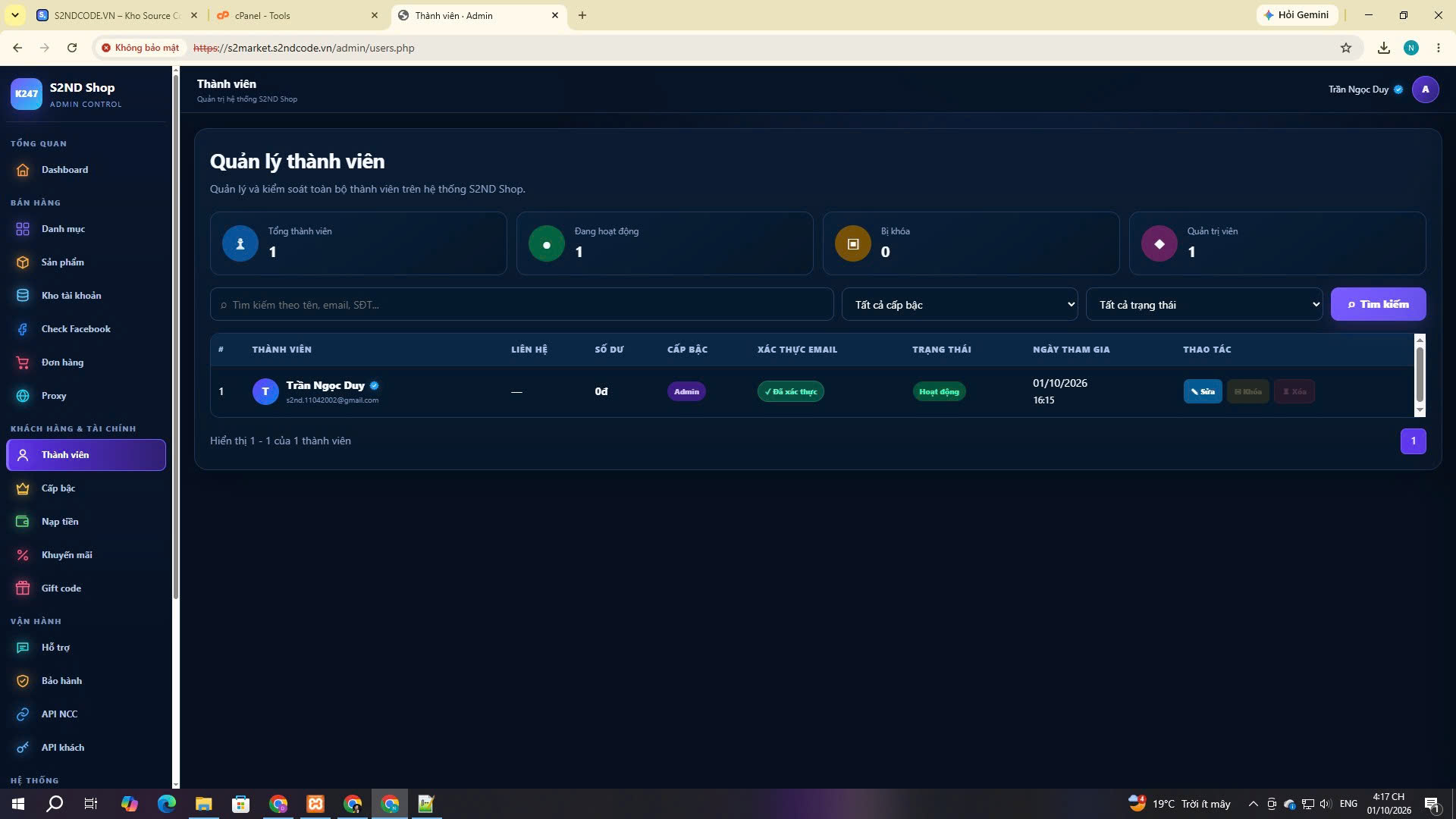
Task: Click the Proxy globe icon
Action: [x=23, y=396]
